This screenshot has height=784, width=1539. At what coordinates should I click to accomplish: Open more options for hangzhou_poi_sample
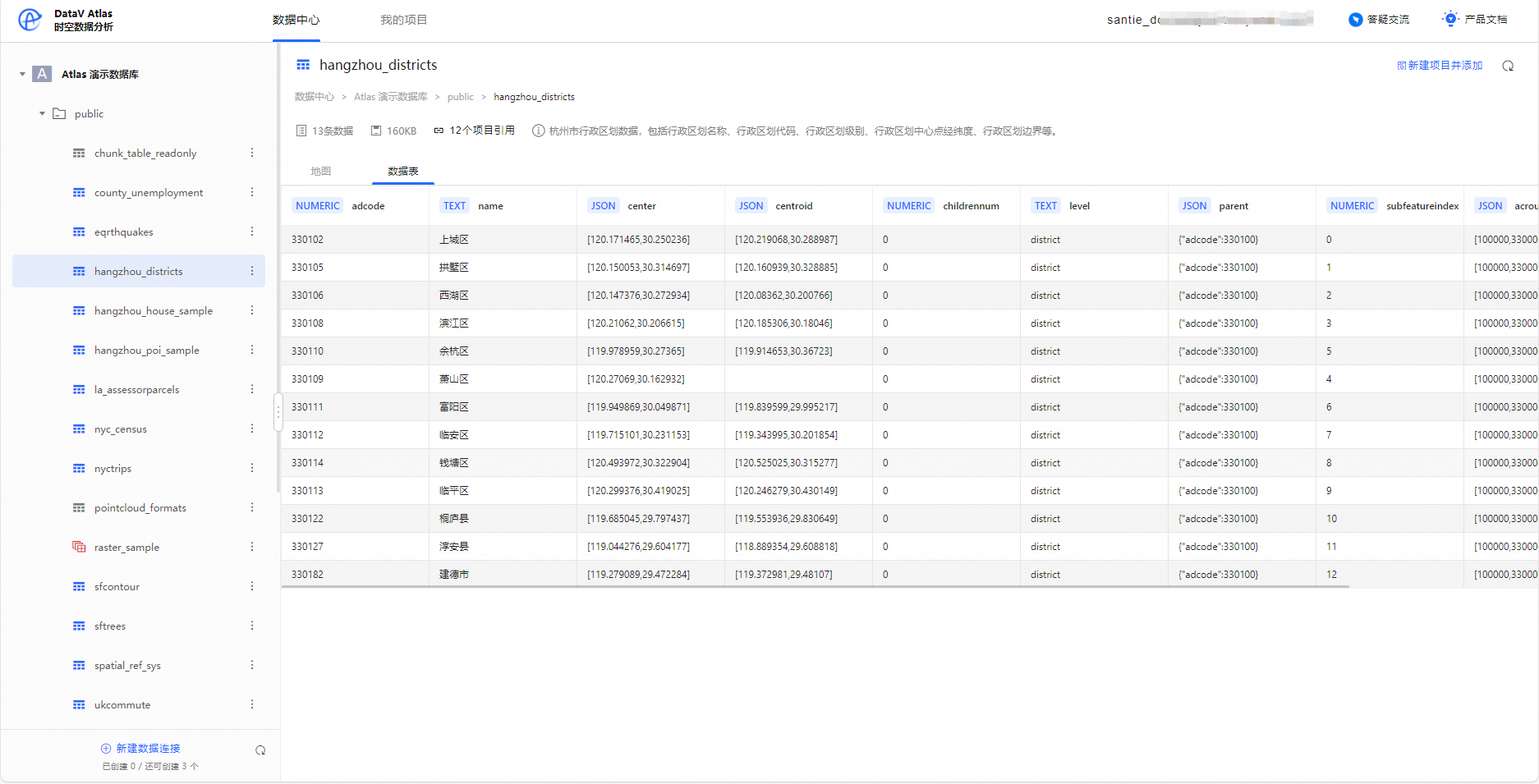(252, 350)
